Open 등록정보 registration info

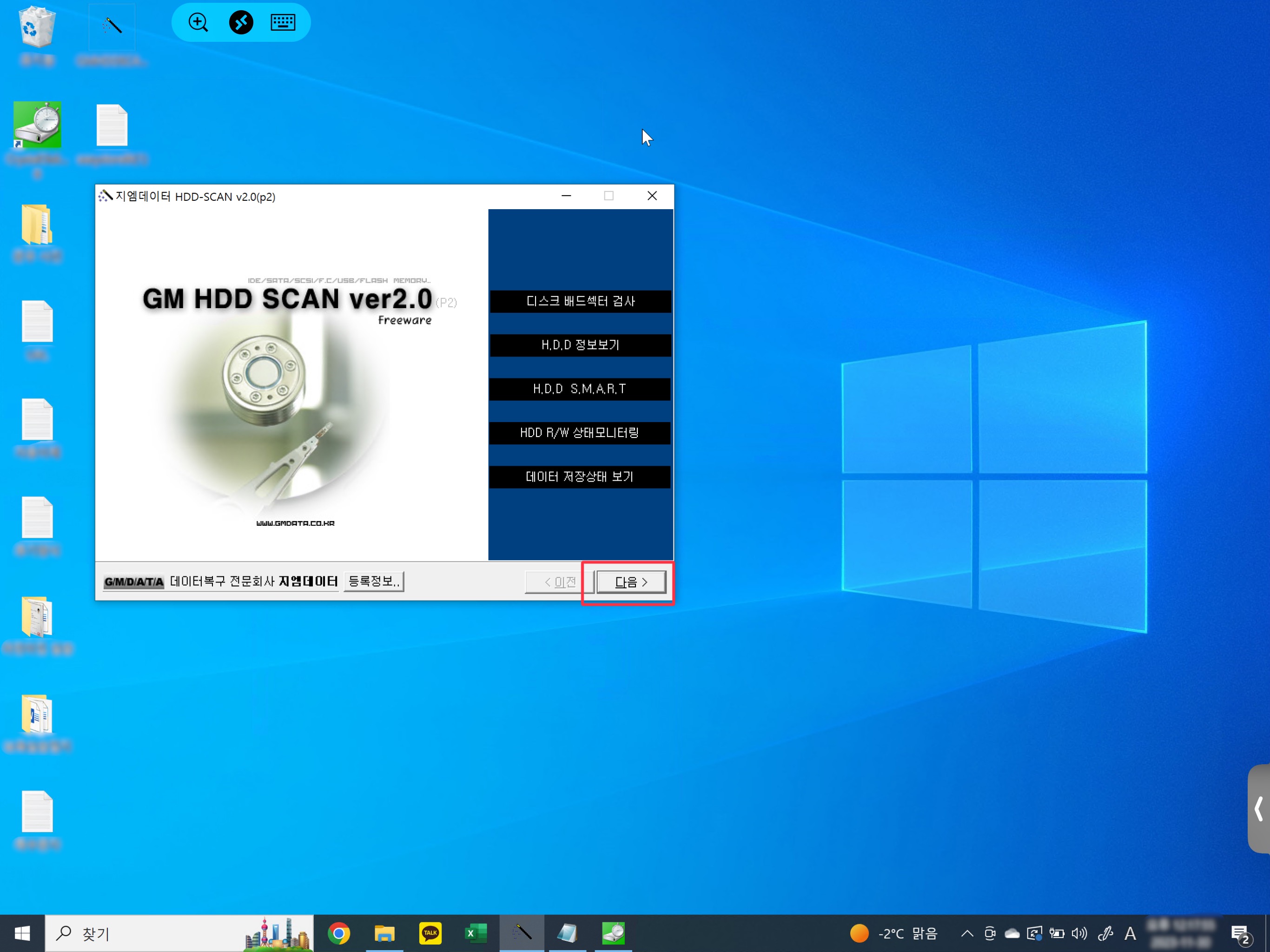click(x=373, y=581)
